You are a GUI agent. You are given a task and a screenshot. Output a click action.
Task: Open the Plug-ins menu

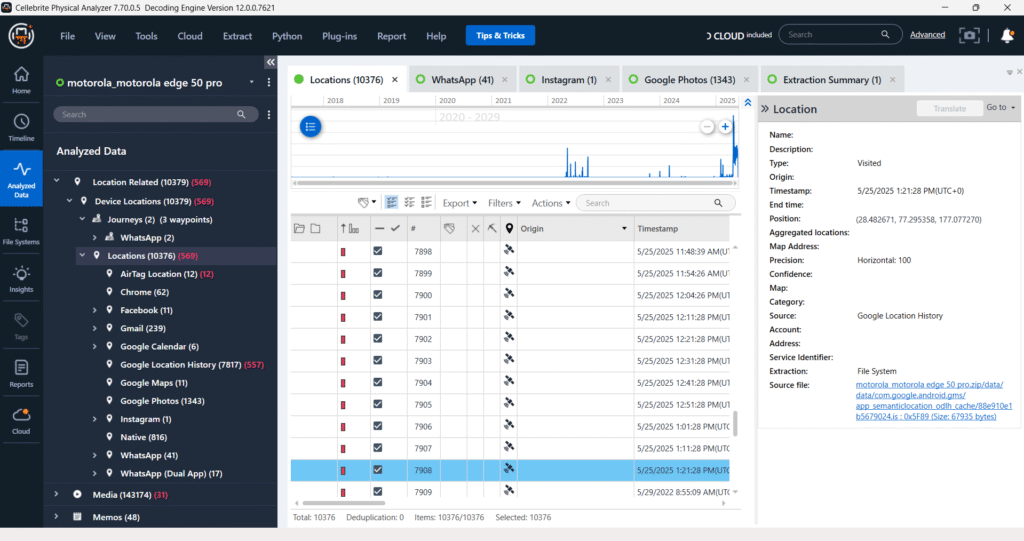point(340,36)
